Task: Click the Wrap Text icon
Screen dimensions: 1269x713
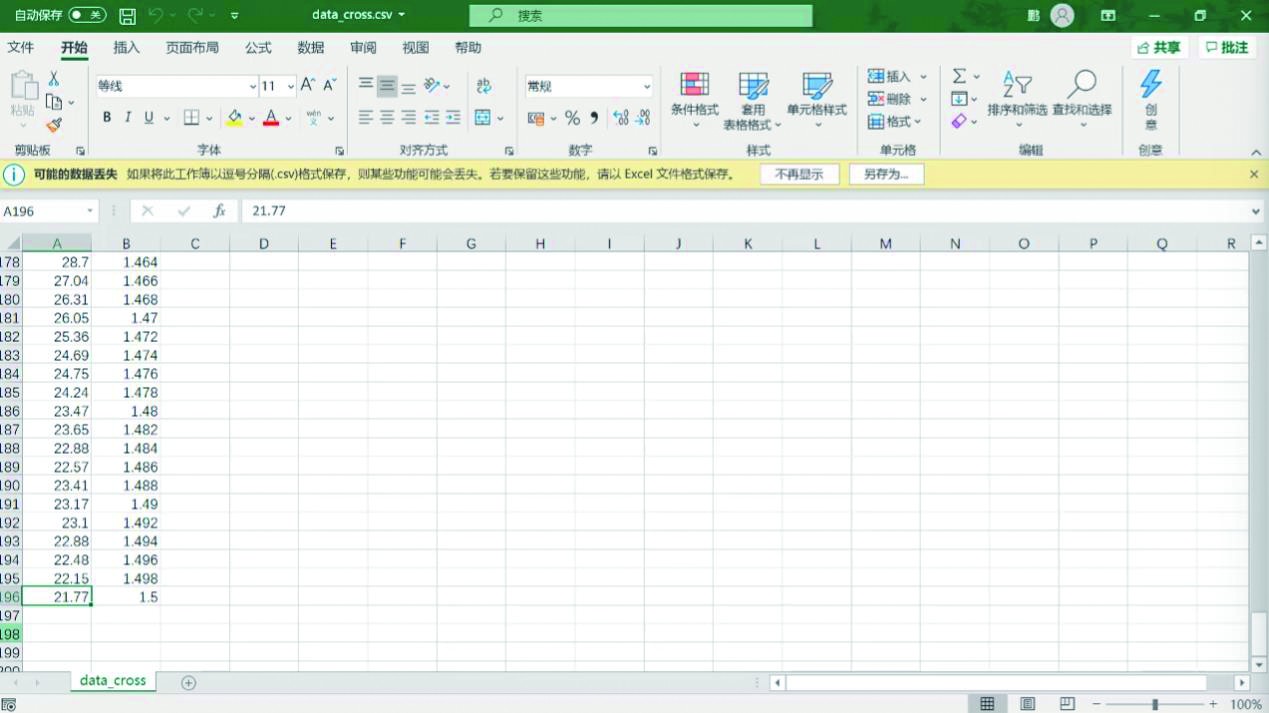Action: [x=484, y=86]
